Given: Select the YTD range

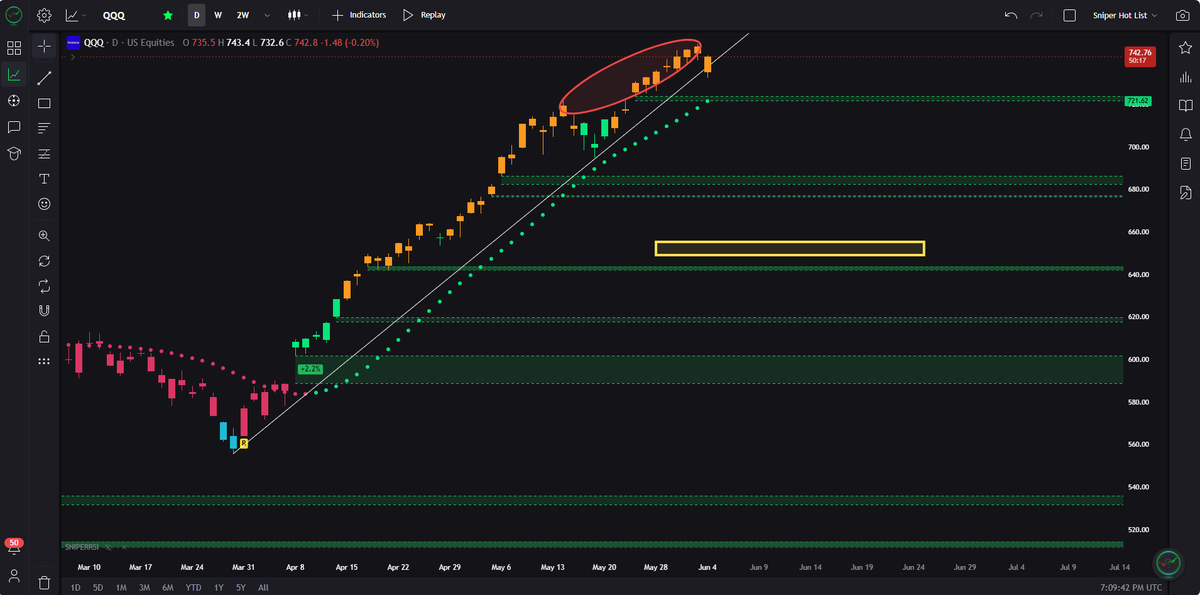Looking at the screenshot, I should (193, 588).
